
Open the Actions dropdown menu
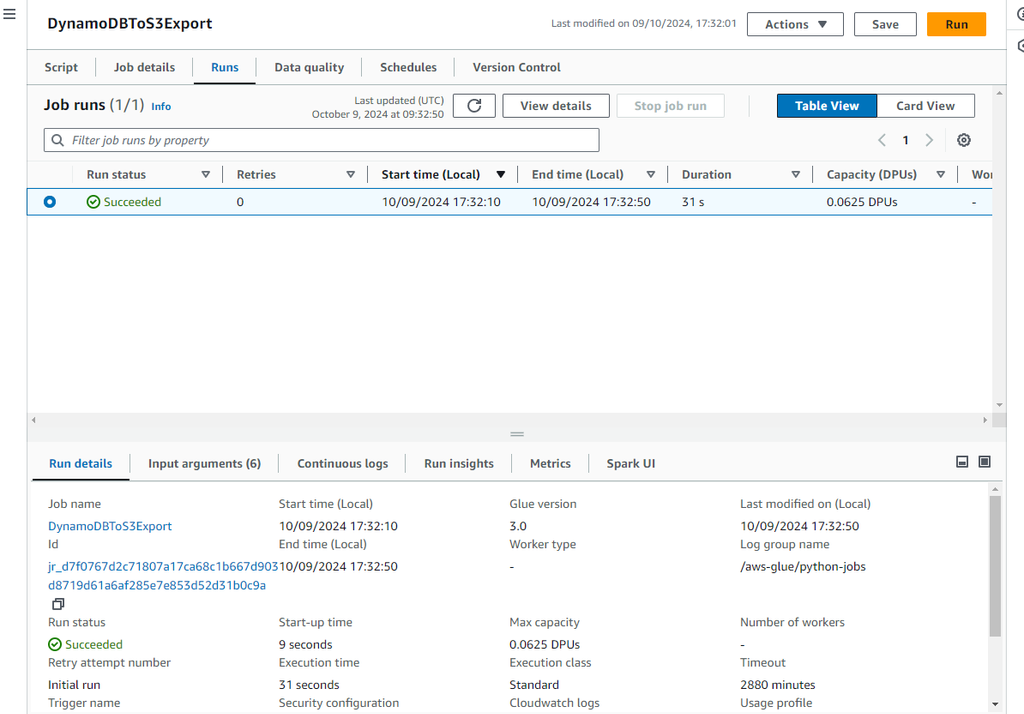(x=795, y=24)
